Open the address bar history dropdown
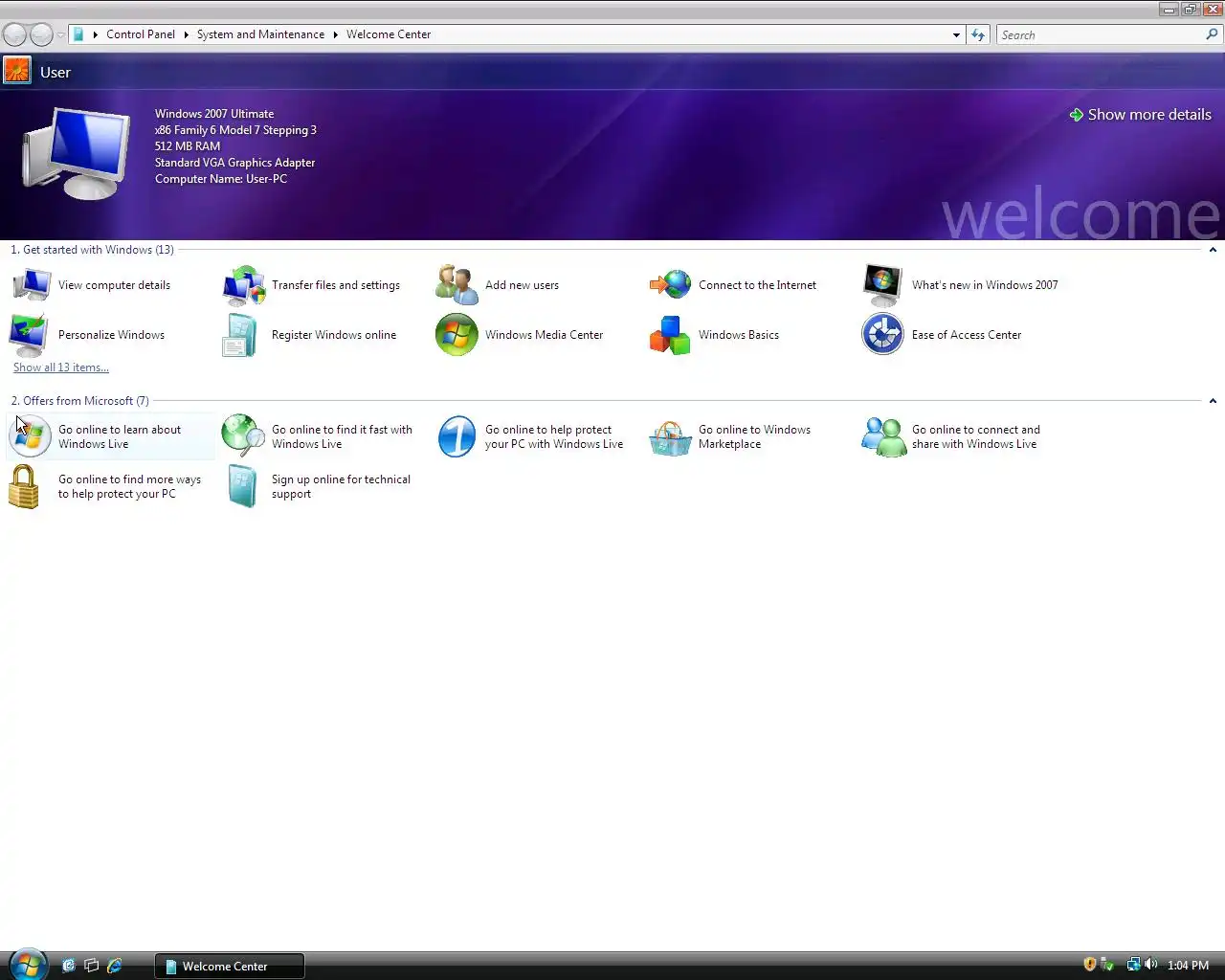The height and width of the screenshot is (980, 1225). pos(956,34)
